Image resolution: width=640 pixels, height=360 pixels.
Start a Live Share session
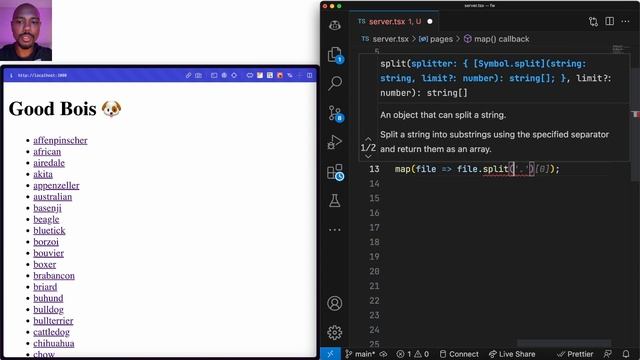[x=512, y=354]
